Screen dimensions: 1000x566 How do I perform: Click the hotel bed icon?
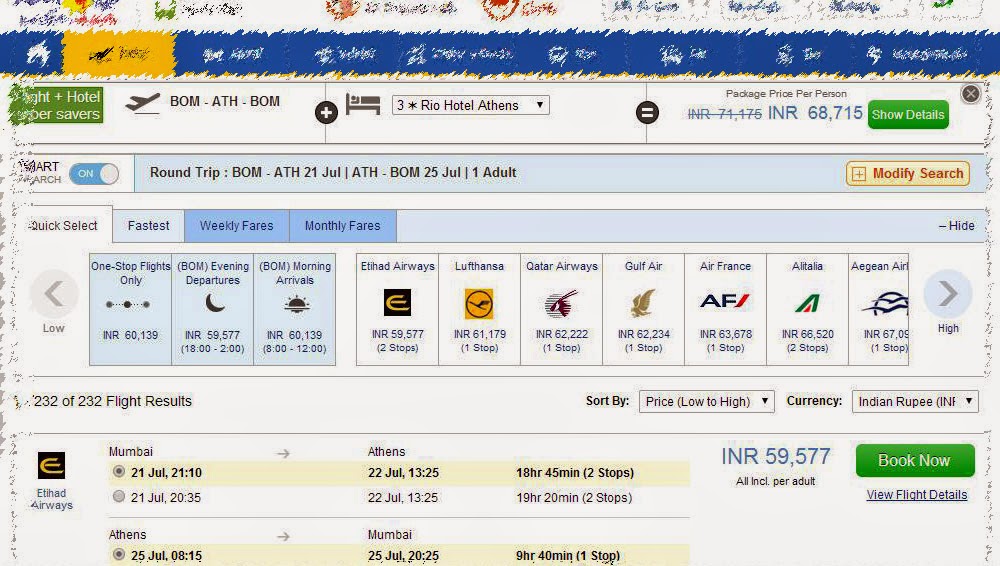[x=363, y=104]
